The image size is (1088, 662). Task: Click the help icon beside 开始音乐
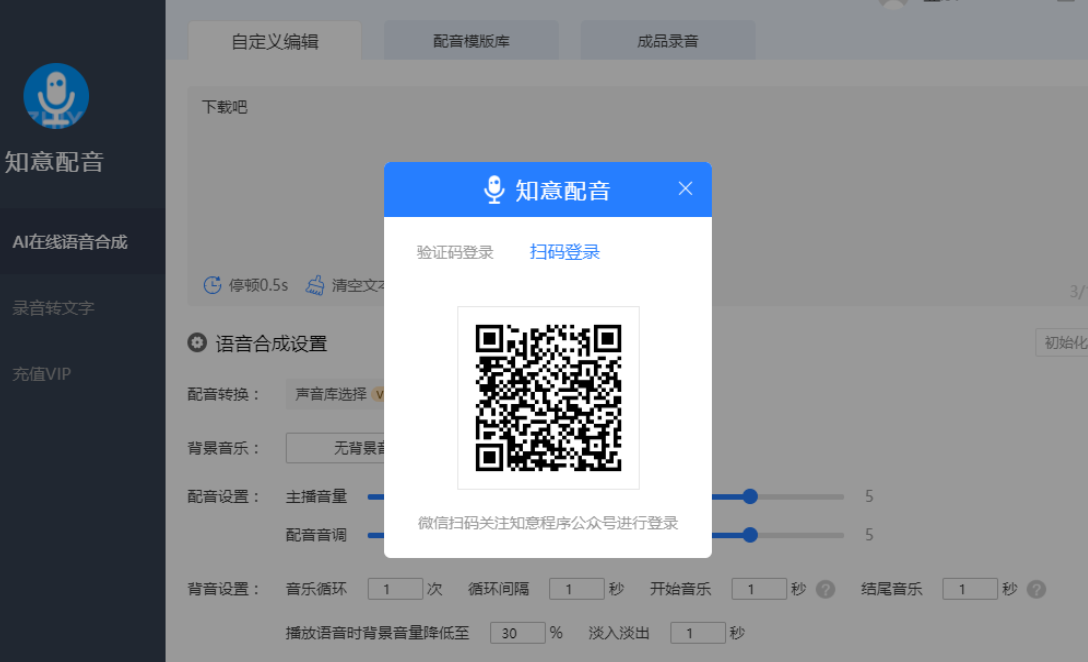825,589
